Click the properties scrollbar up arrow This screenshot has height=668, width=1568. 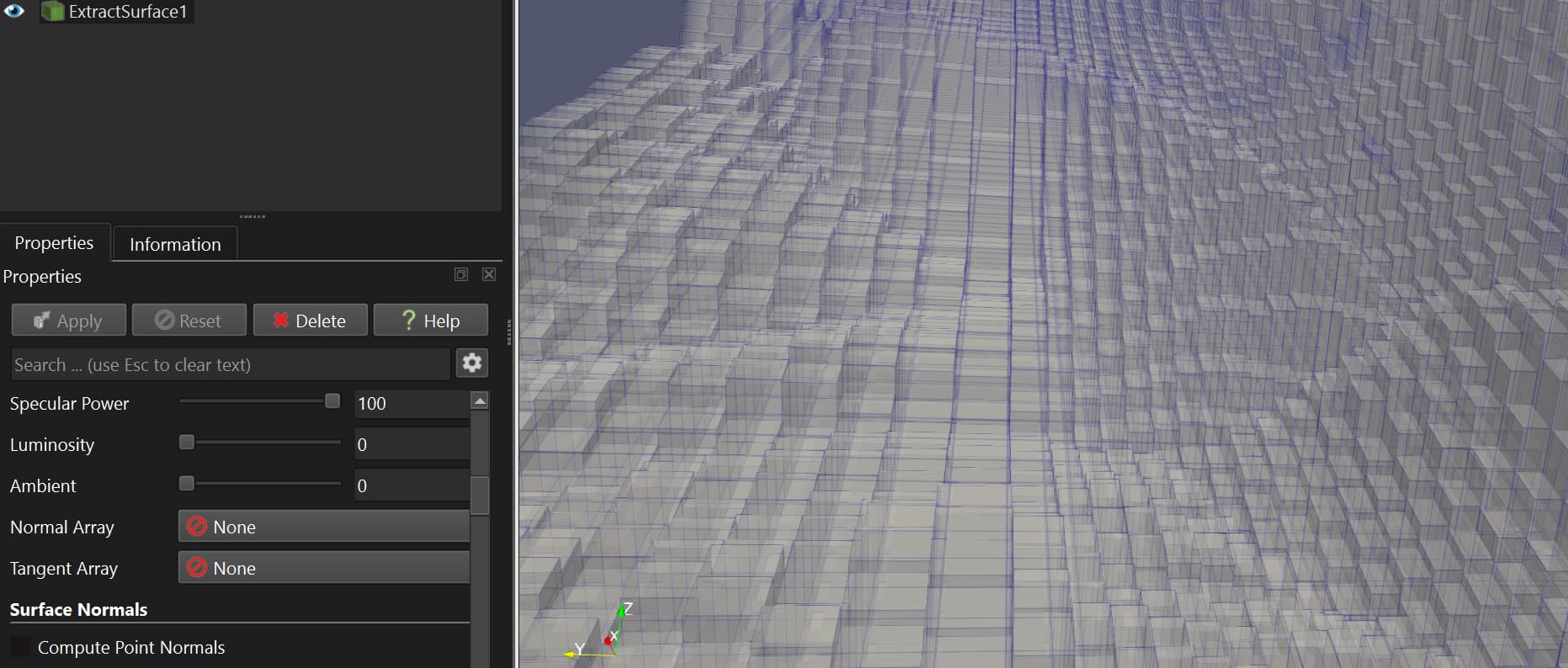pos(480,401)
